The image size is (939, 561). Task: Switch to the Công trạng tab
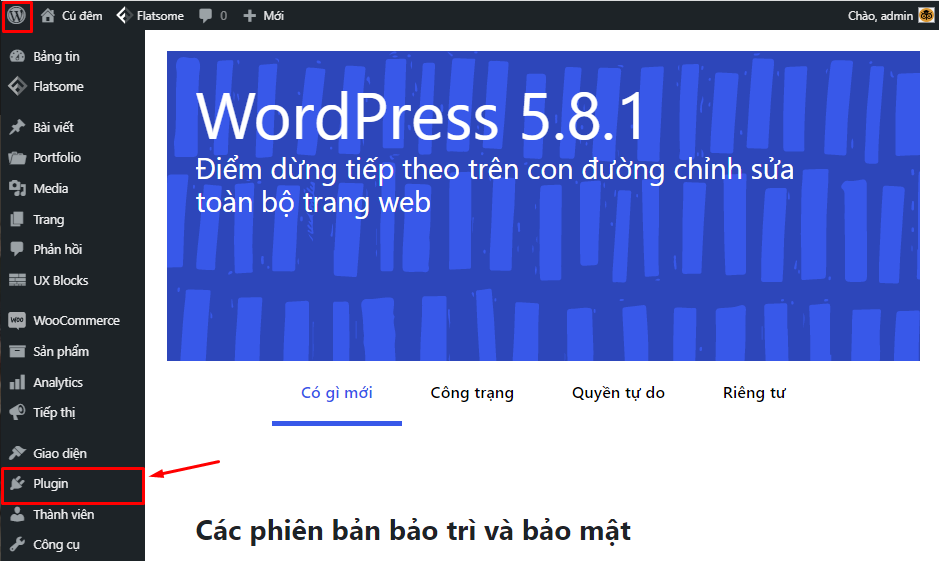click(472, 393)
